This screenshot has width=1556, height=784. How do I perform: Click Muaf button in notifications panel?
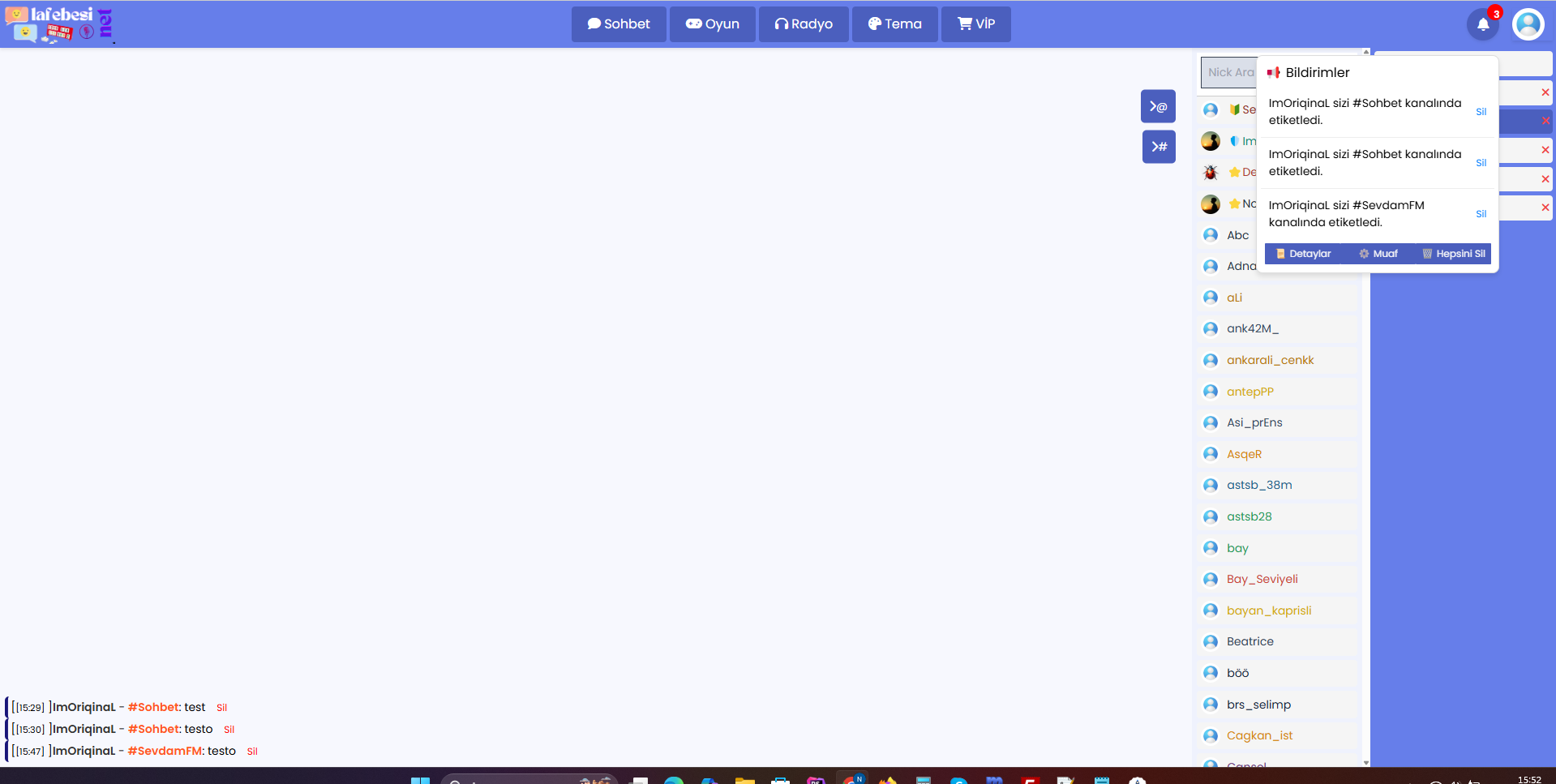(x=1378, y=254)
